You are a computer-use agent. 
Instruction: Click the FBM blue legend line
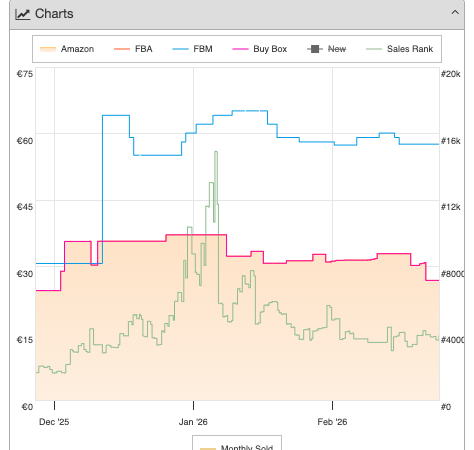click(x=180, y=49)
